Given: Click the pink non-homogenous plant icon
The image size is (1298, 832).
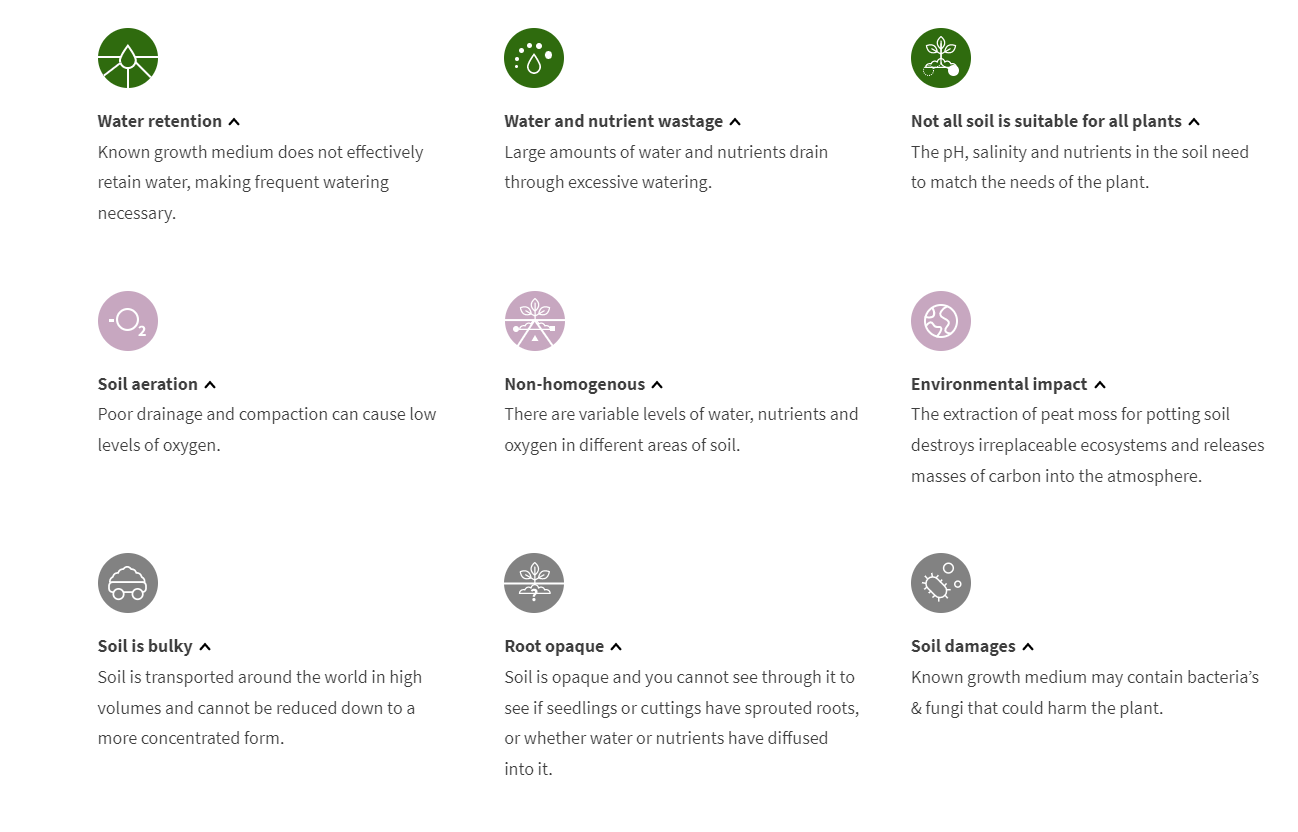Looking at the screenshot, I should click(534, 321).
